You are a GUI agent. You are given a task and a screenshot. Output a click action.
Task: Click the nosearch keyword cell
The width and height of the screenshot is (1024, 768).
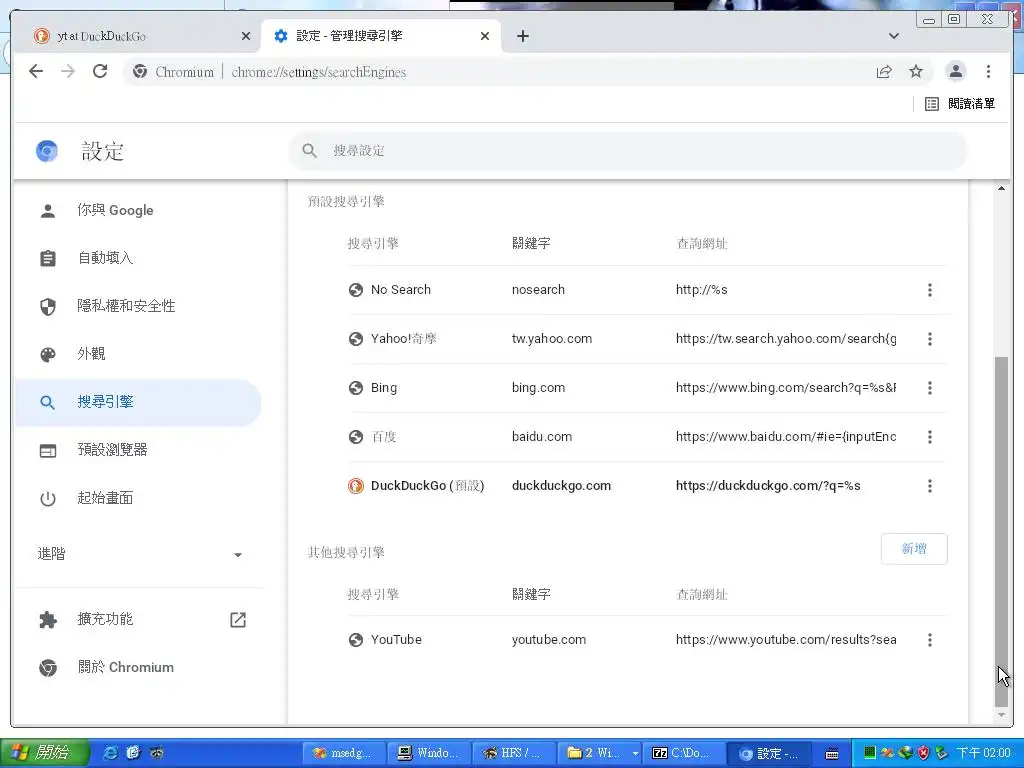coord(538,290)
